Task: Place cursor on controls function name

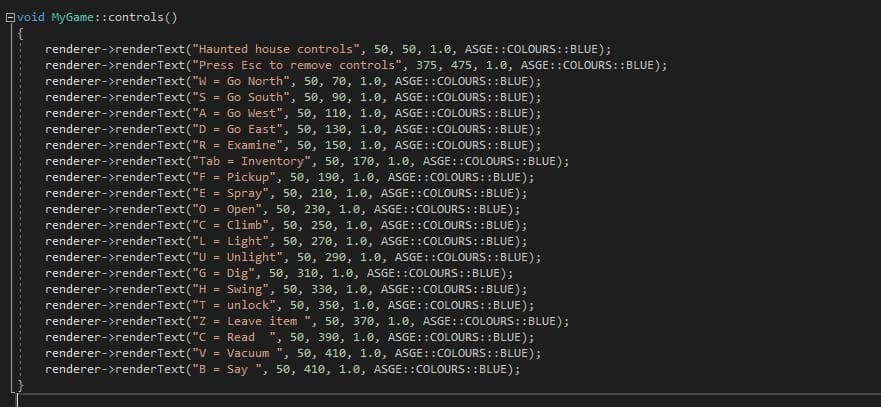Action: coord(135,17)
